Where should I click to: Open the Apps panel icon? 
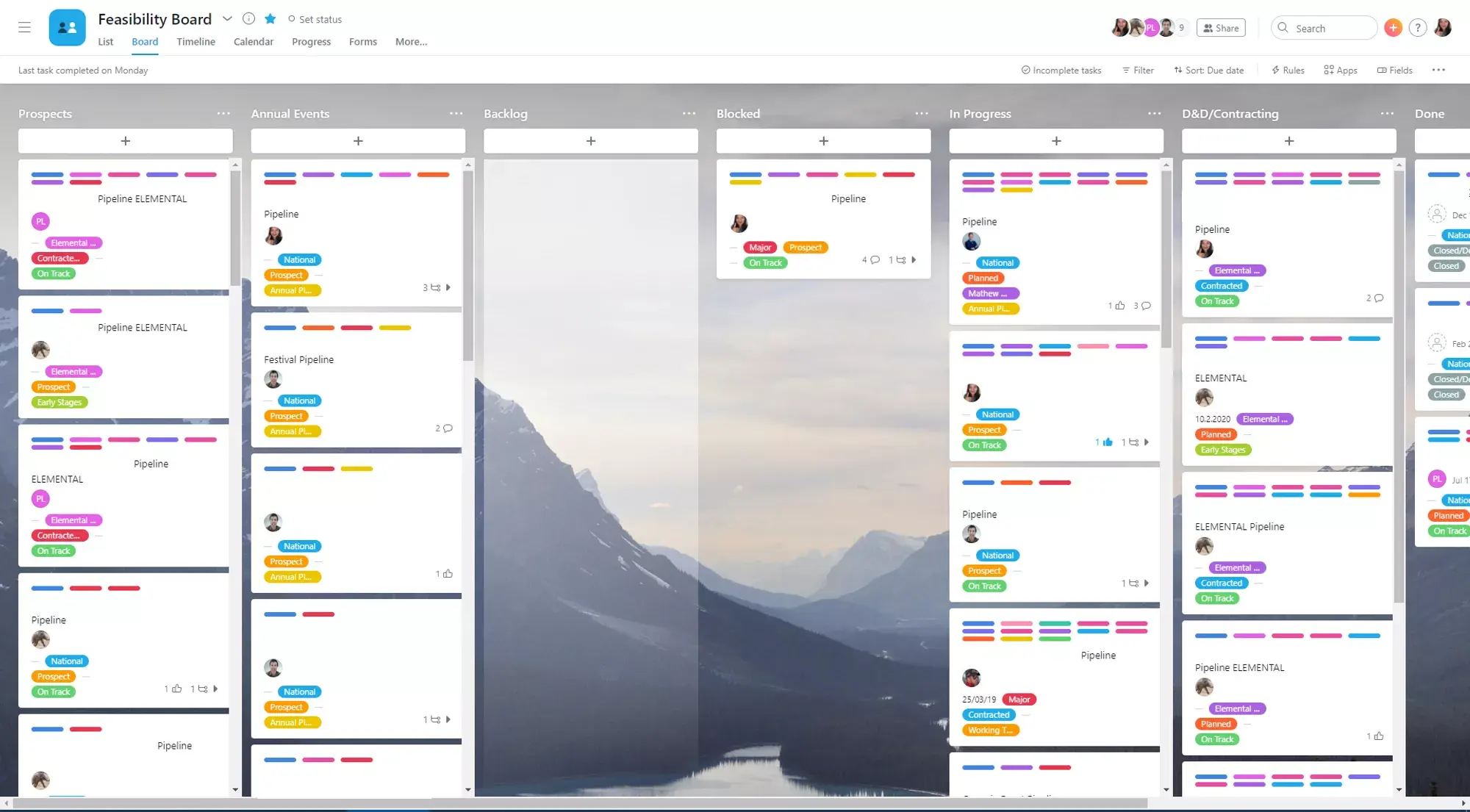pos(1339,70)
